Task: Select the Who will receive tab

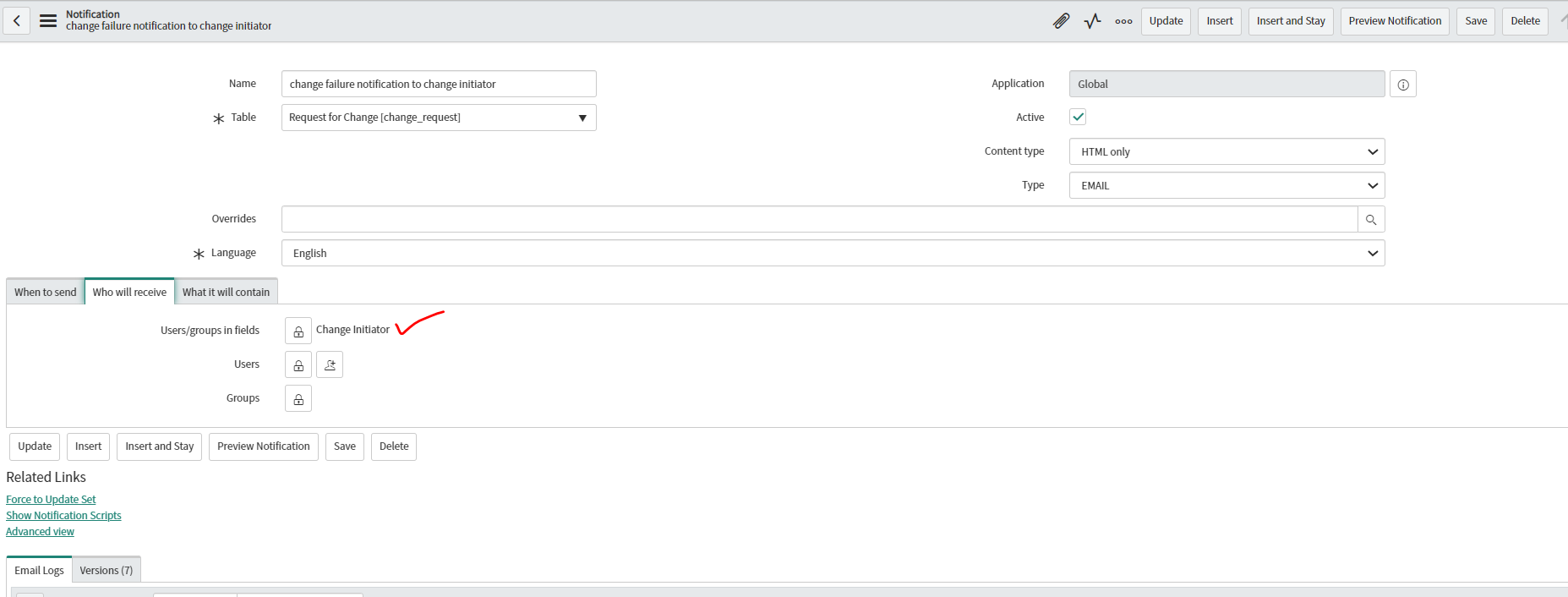Action: coord(129,292)
